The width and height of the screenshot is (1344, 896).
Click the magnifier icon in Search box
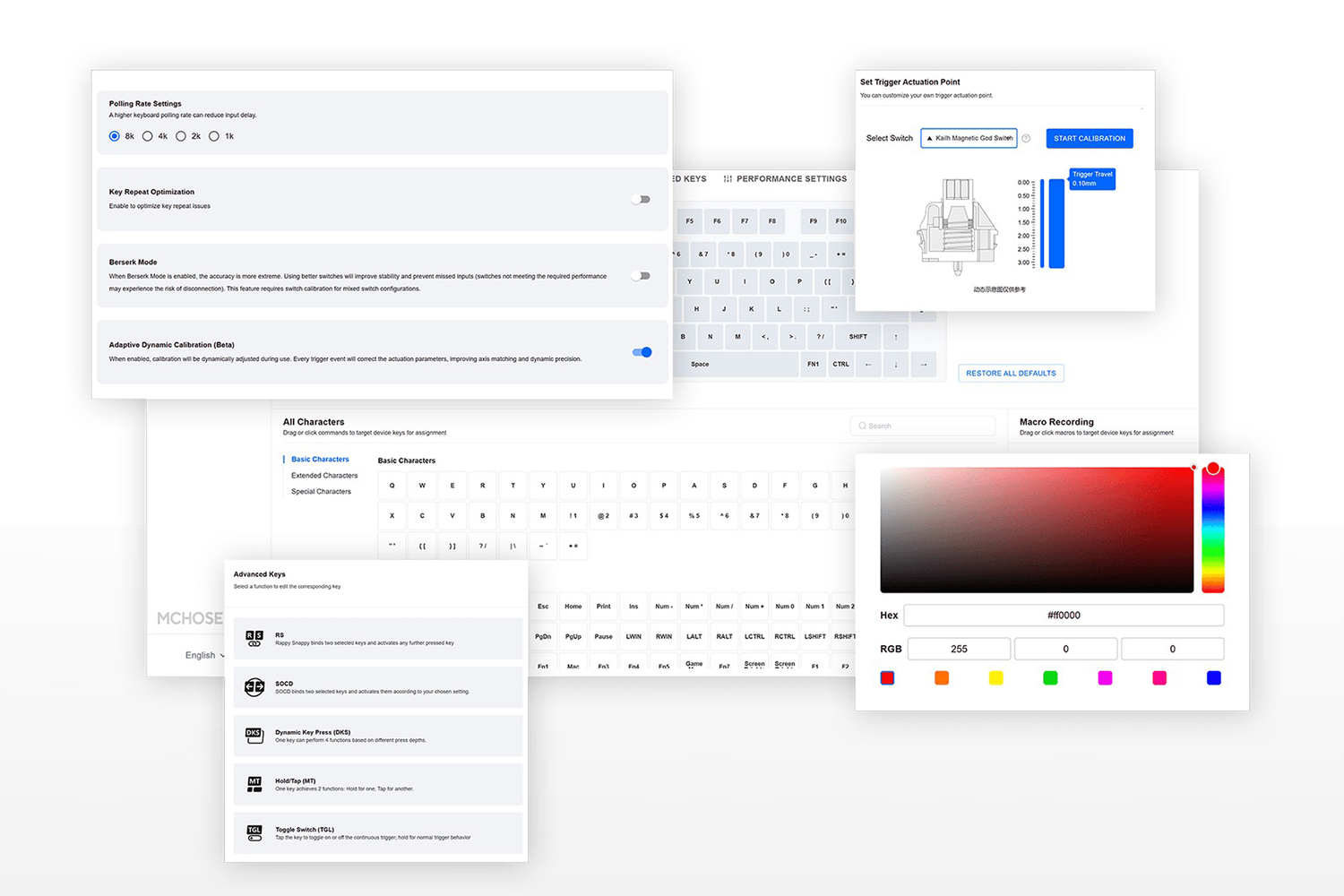click(x=862, y=426)
